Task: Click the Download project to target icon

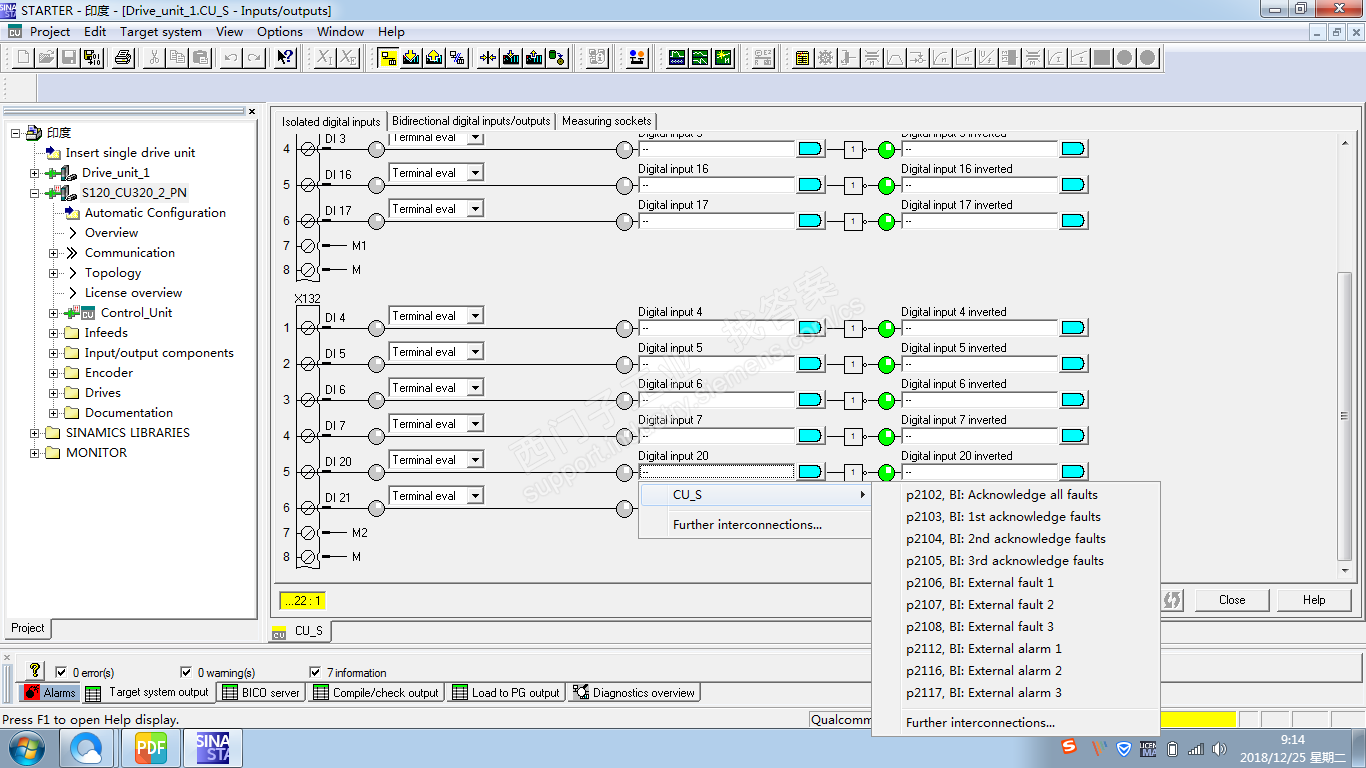Action: point(411,58)
